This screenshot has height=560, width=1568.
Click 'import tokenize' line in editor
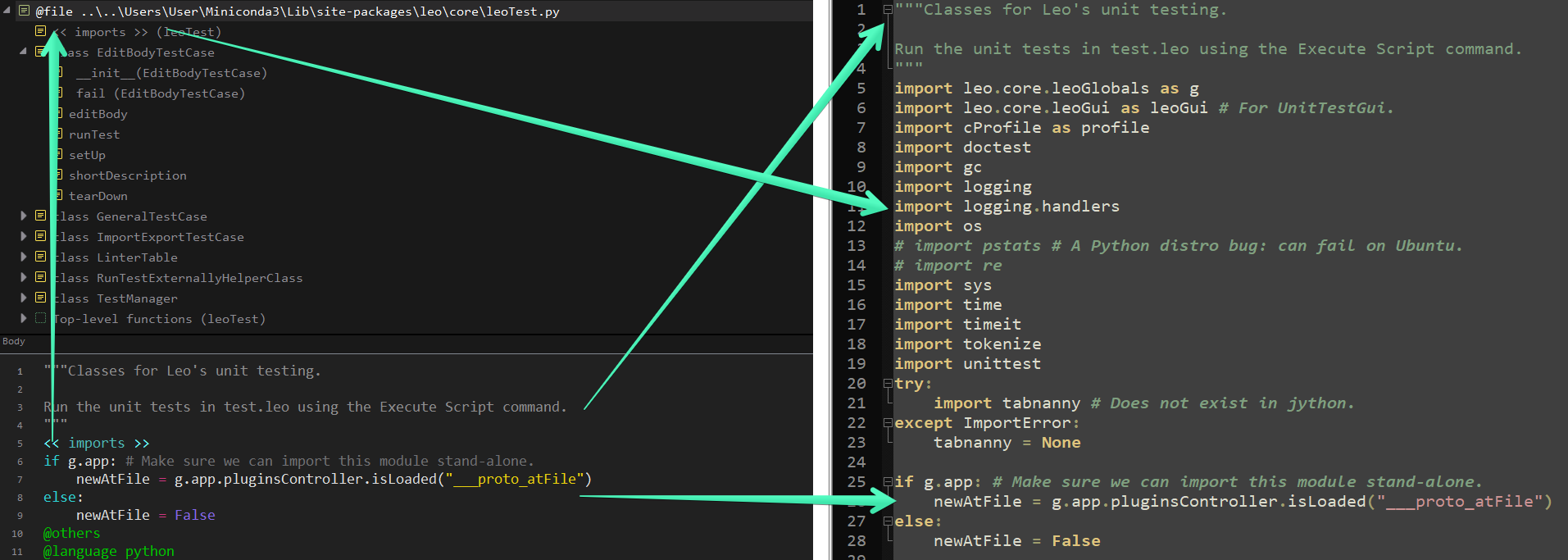point(968,344)
